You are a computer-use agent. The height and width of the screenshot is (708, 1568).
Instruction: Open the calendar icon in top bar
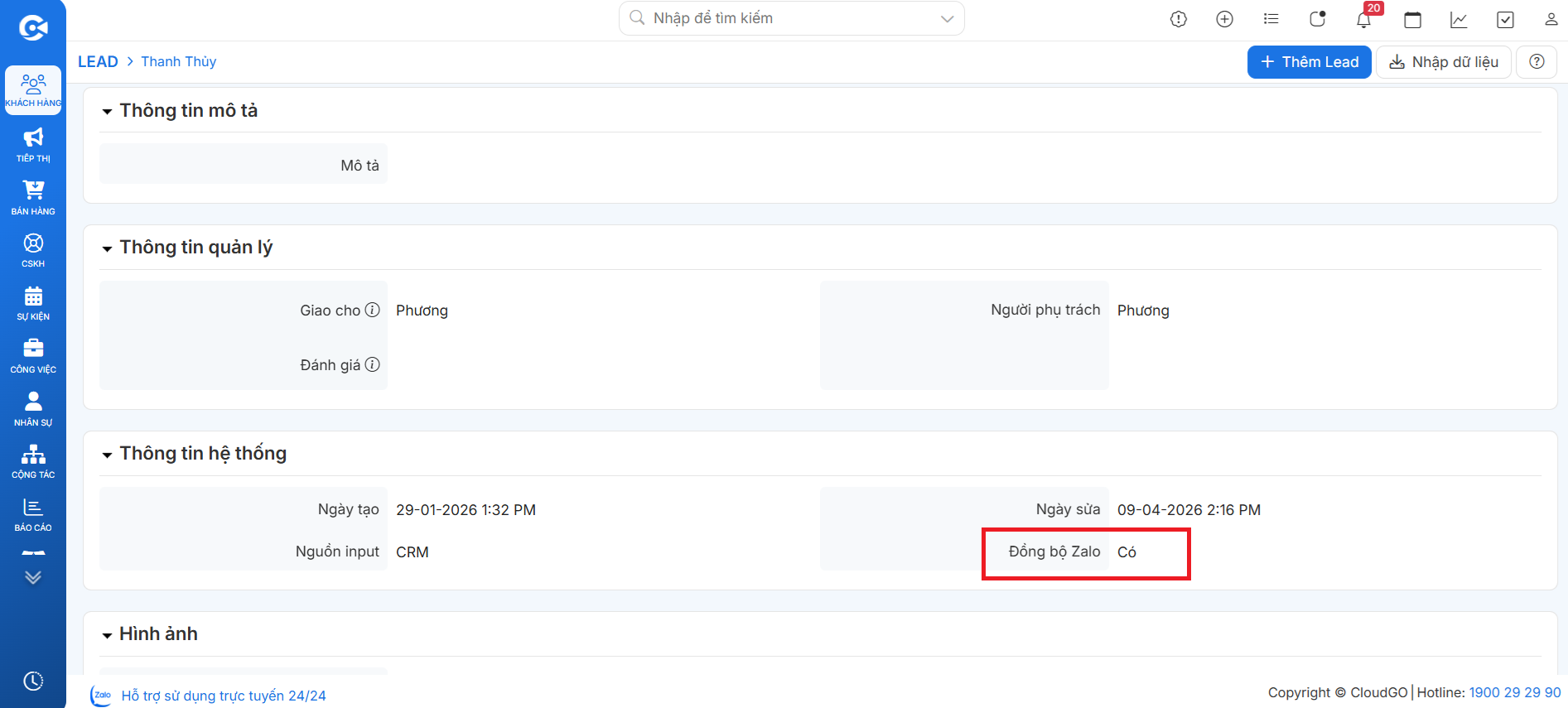1413,19
